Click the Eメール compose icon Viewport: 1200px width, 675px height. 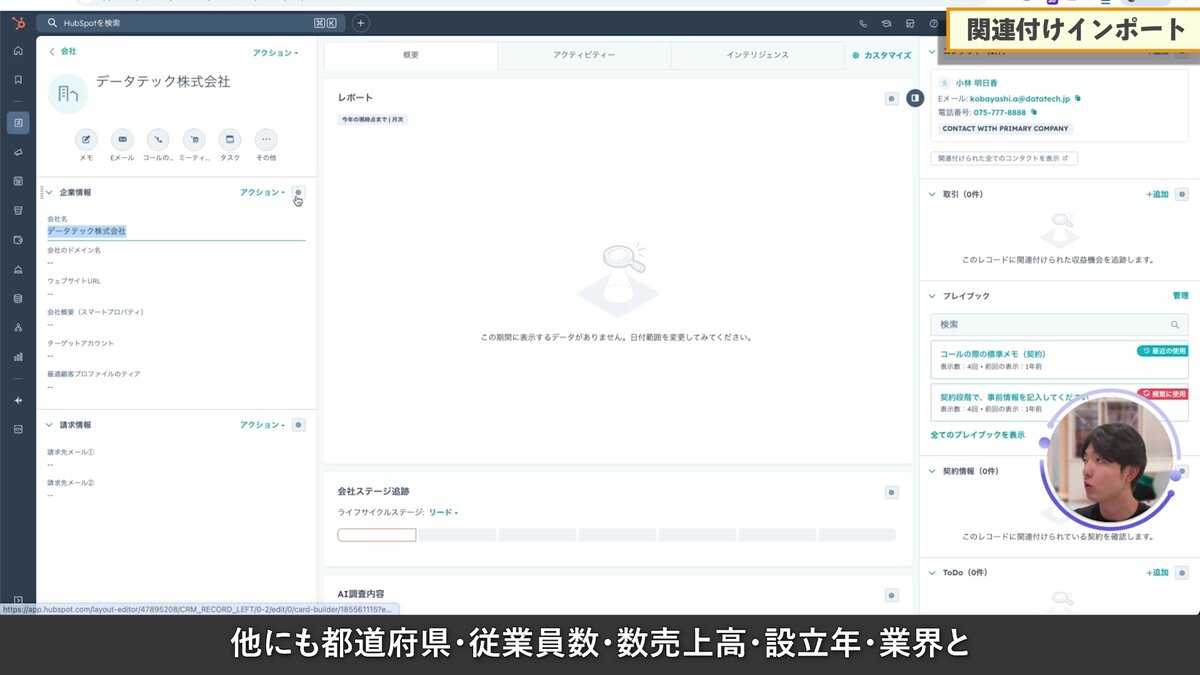click(x=122, y=140)
